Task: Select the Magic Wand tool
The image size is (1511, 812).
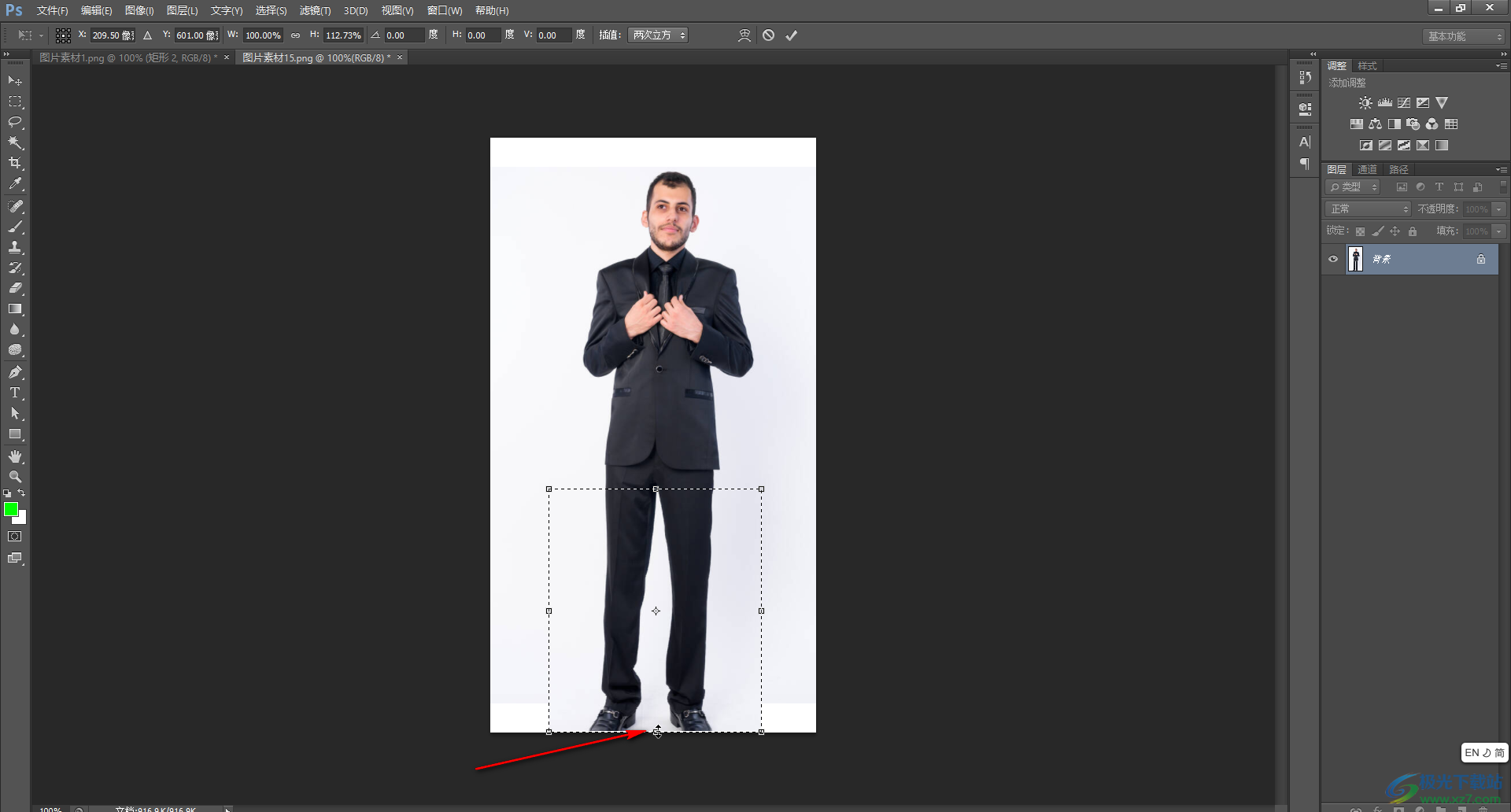Action: click(x=15, y=142)
